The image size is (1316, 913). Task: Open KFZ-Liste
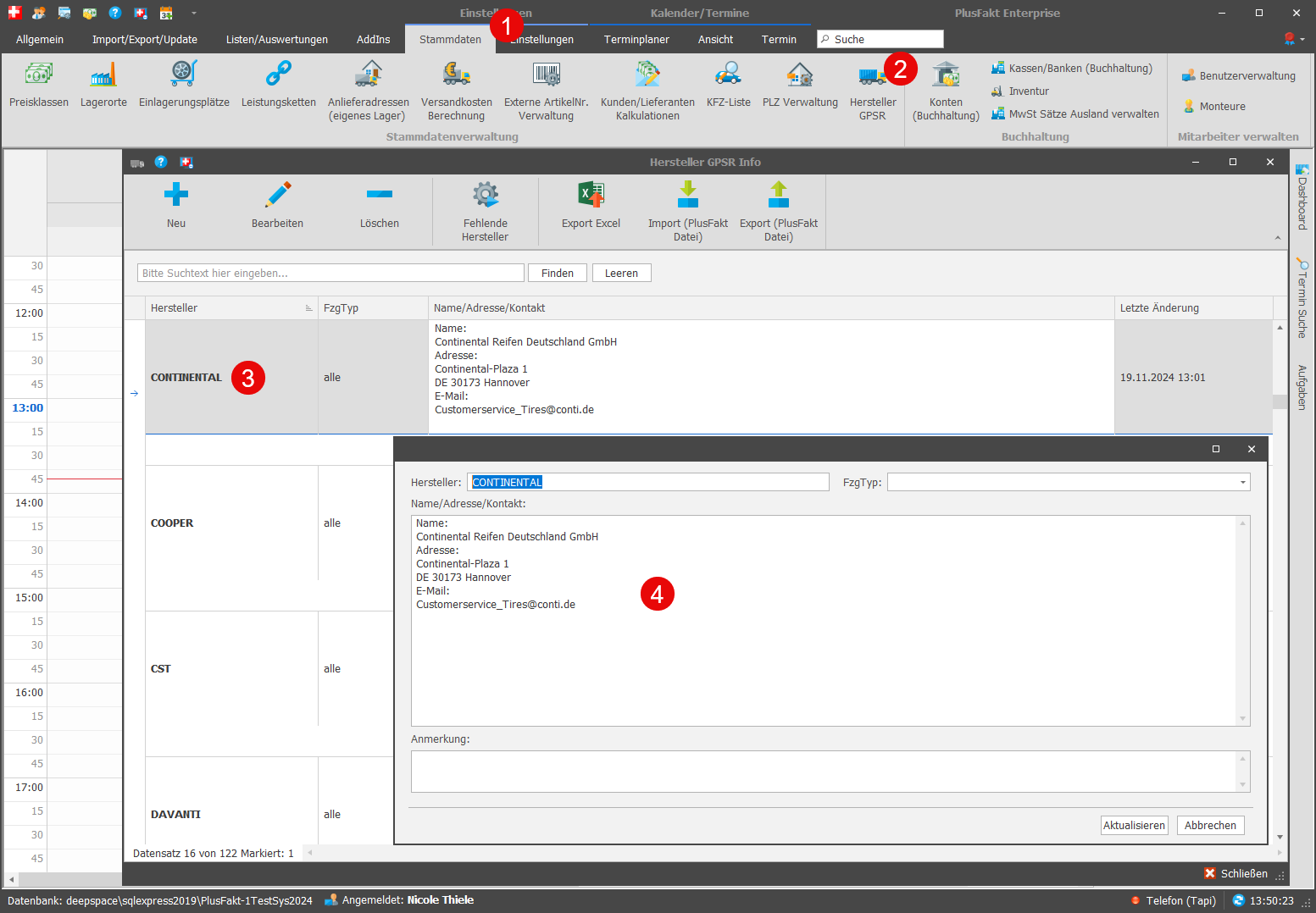pos(729,85)
